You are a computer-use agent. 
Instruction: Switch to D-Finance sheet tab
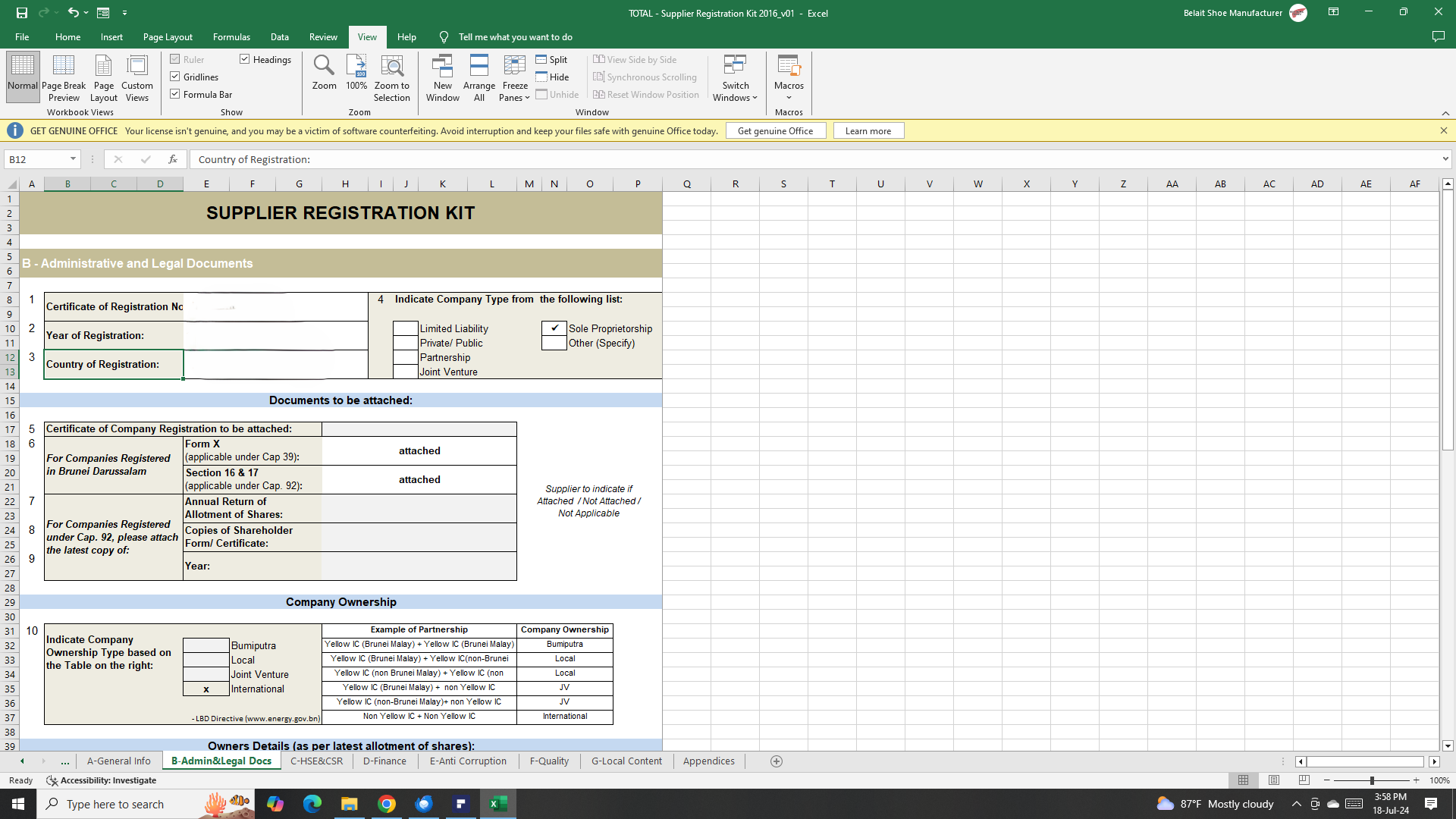tap(384, 761)
